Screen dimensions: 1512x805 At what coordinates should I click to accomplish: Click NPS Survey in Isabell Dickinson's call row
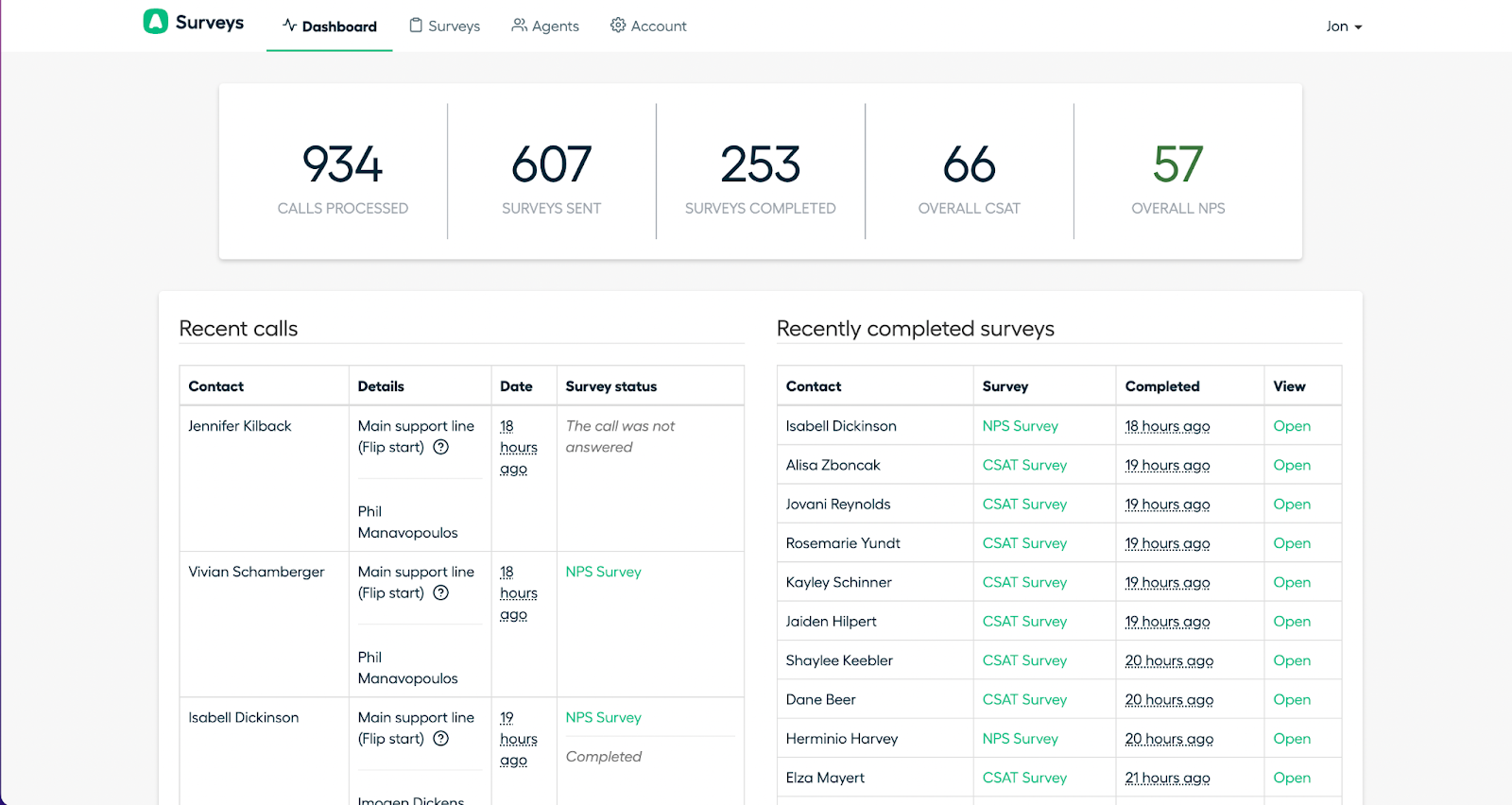603,717
